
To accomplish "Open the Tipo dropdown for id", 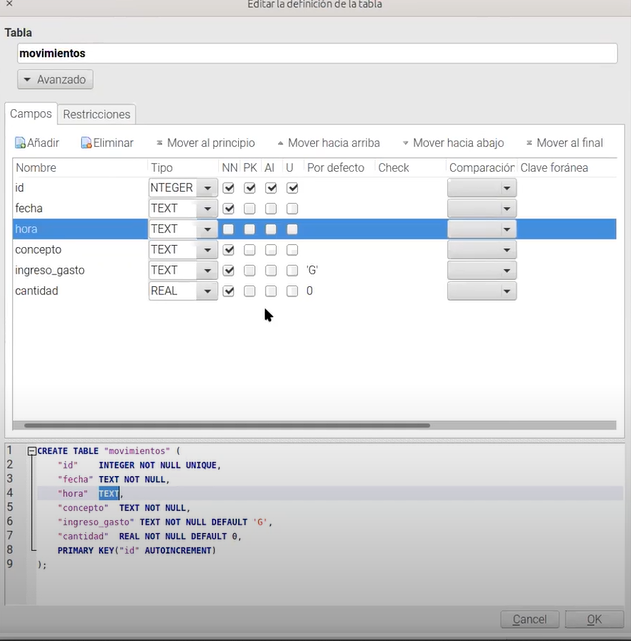I will (207, 188).
